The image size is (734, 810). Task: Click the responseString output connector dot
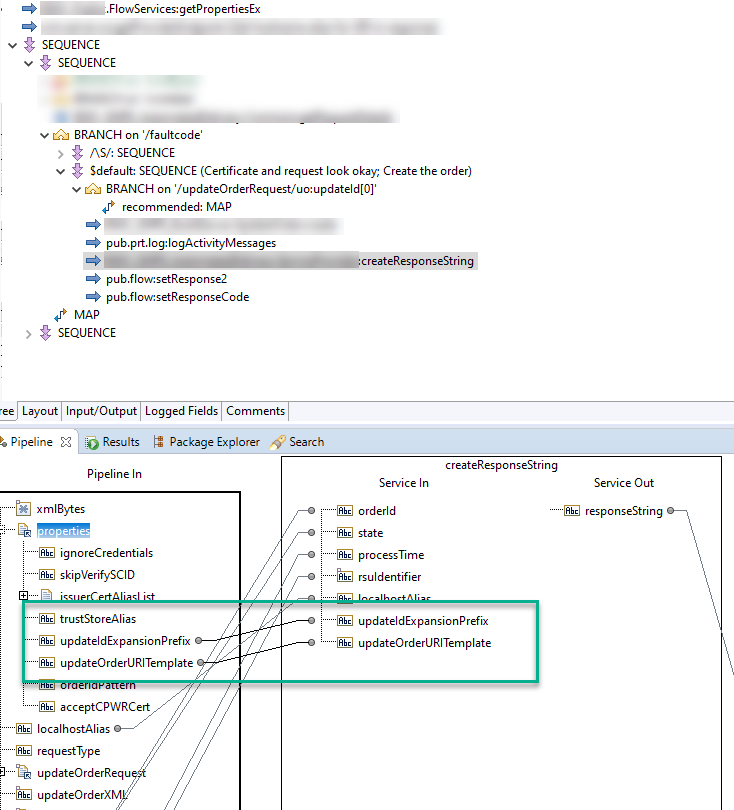pyautogui.click(x=670, y=511)
